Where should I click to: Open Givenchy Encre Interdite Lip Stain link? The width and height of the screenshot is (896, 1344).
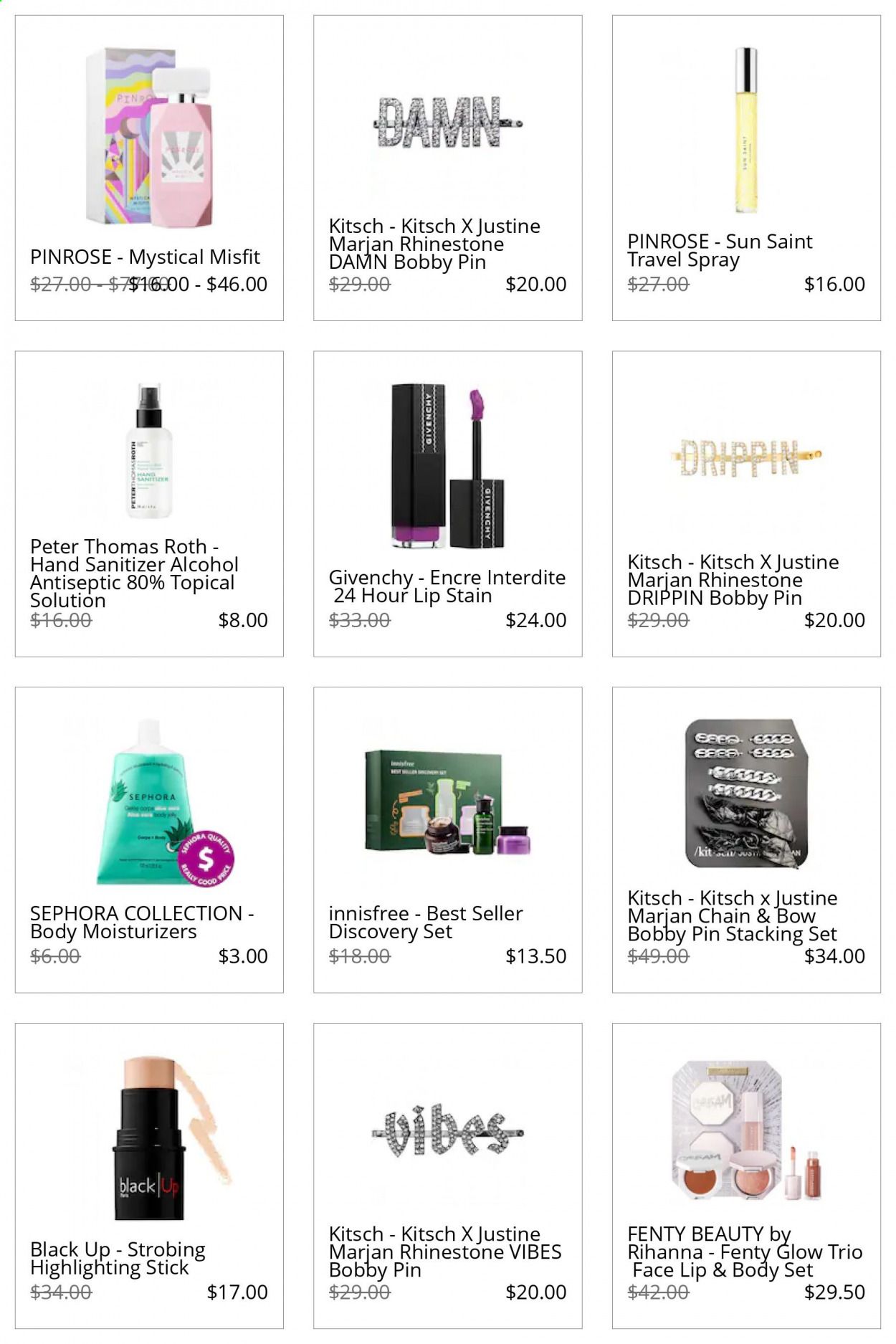pyautogui.click(x=447, y=586)
